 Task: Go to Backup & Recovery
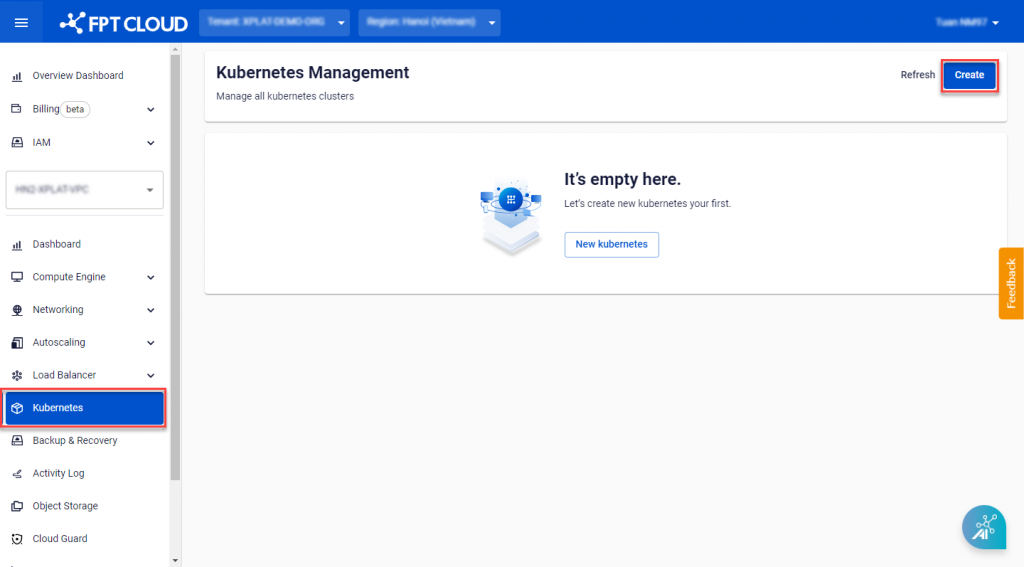75,441
